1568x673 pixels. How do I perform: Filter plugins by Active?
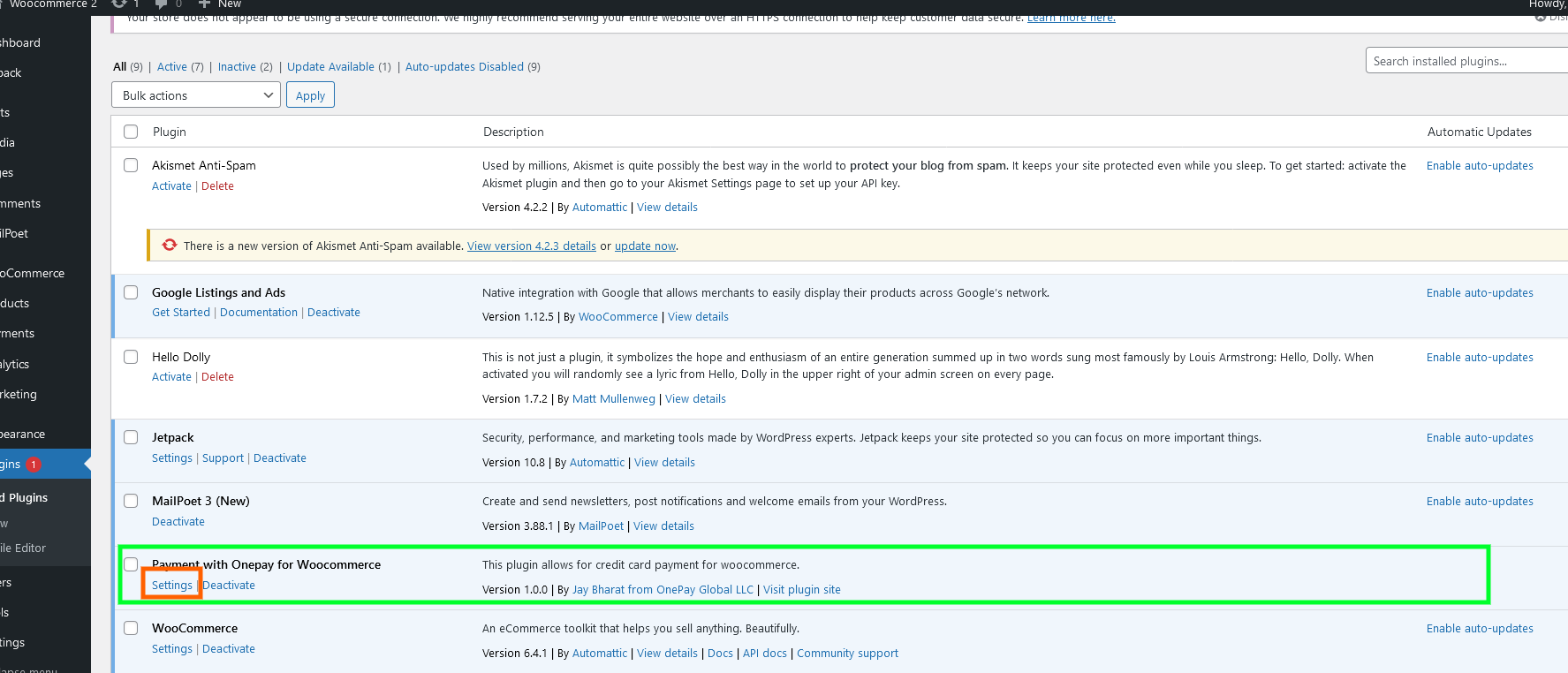click(172, 67)
